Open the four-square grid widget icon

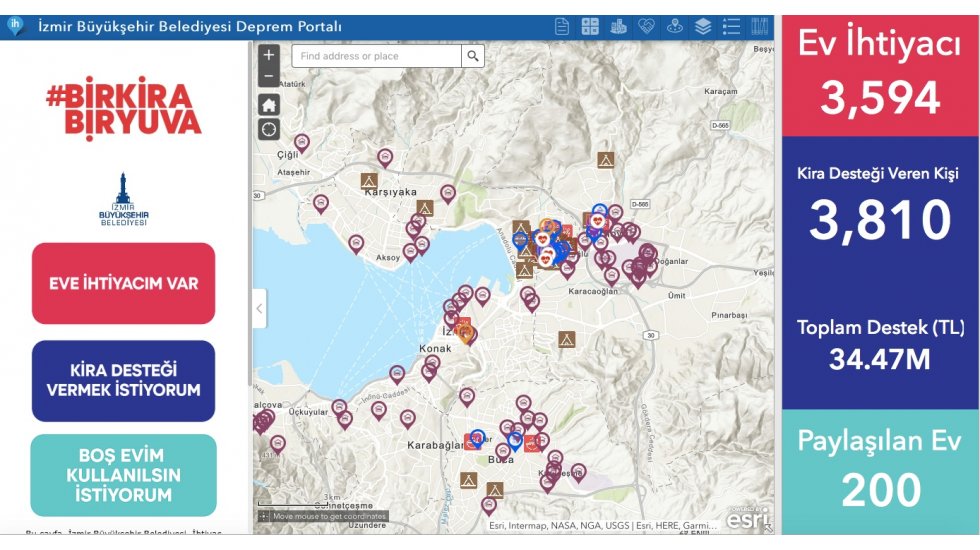(590, 26)
